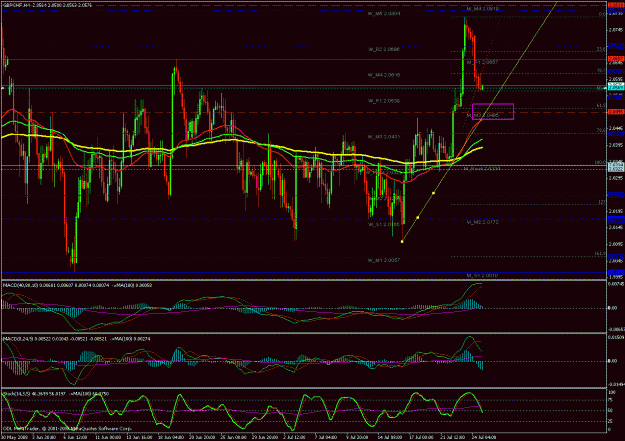This screenshot has width=625, height=441.
Task: Click the 2 Jul 12:00 time axis label
Action: click(x=295, y=437)
